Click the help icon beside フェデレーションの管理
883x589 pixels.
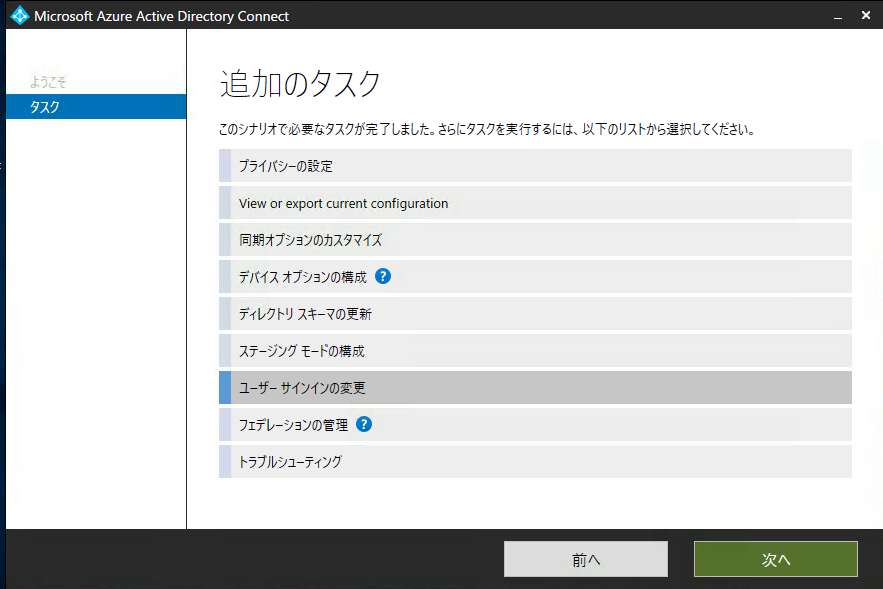364,424
